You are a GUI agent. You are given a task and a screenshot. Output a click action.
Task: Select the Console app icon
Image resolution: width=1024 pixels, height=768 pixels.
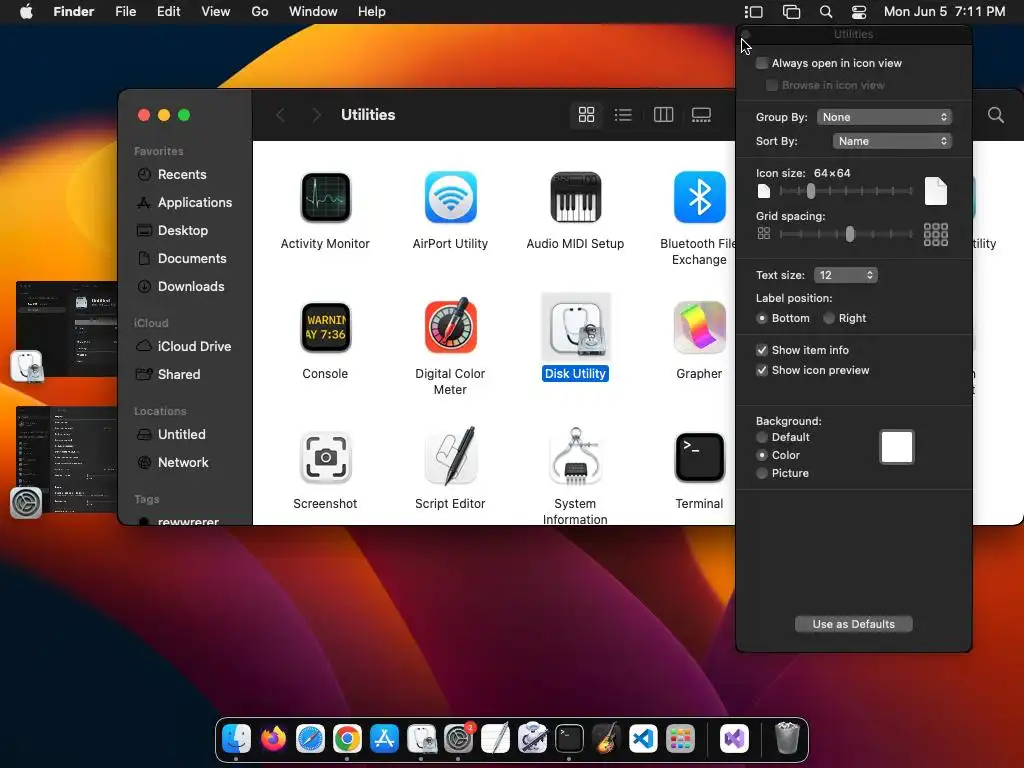point(325,327)
